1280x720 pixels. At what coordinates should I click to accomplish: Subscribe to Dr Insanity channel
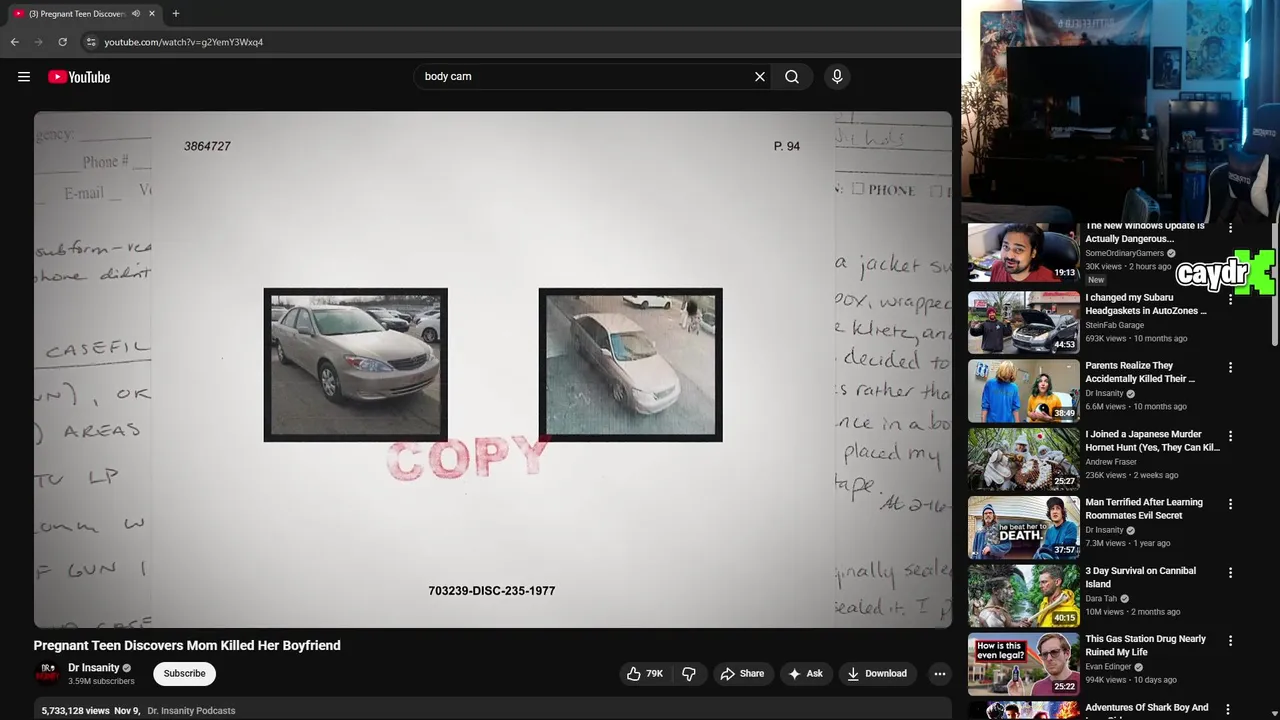185,674
